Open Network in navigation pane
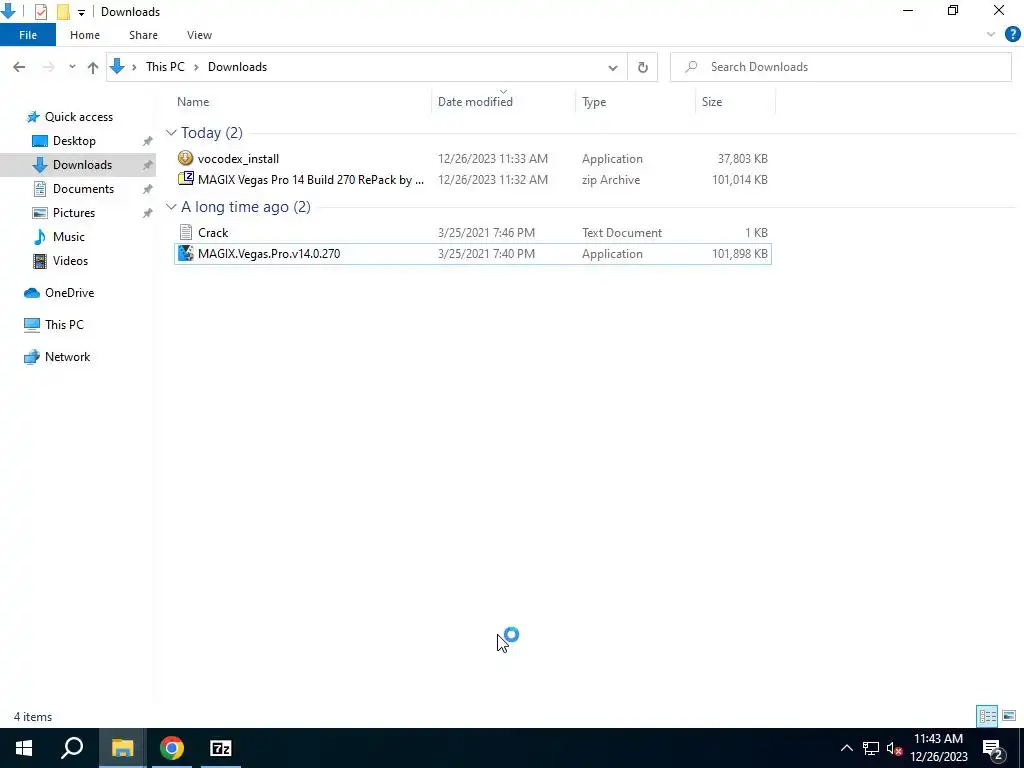Screen dimensions: 1024x768 tap(67, 357)
